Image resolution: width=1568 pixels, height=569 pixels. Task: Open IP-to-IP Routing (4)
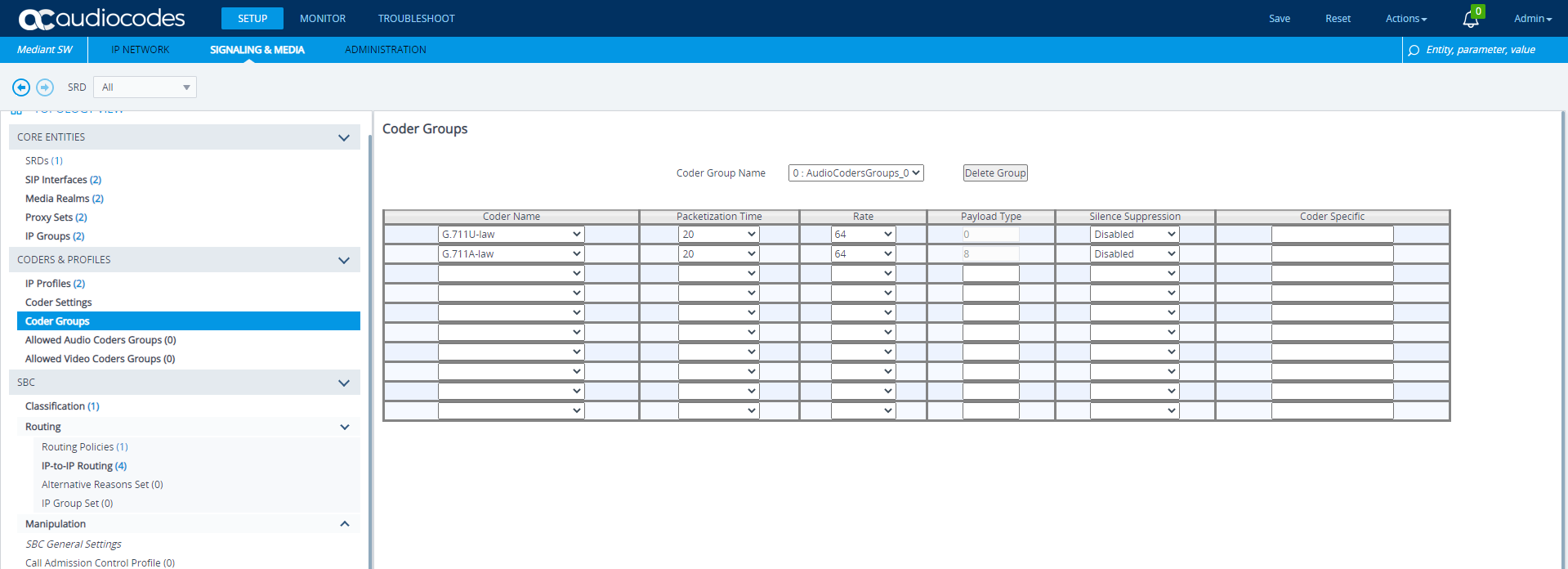tap(84, 466)
